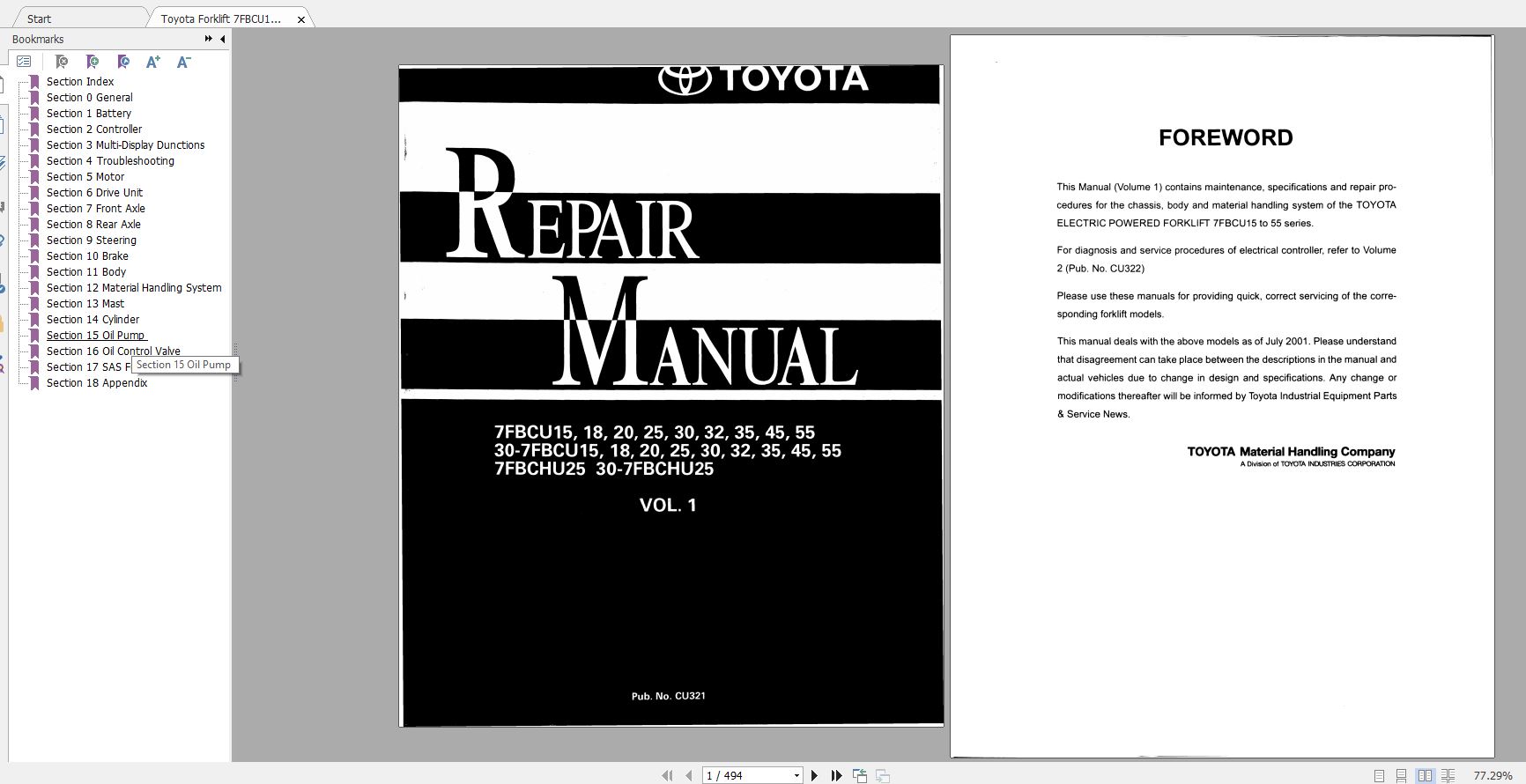The width and height of the screenshot is (1526, 784).
Task: Open the Section 15 Oil Pump bookmark
Action: pyautogui.click(x=96, y=336)
